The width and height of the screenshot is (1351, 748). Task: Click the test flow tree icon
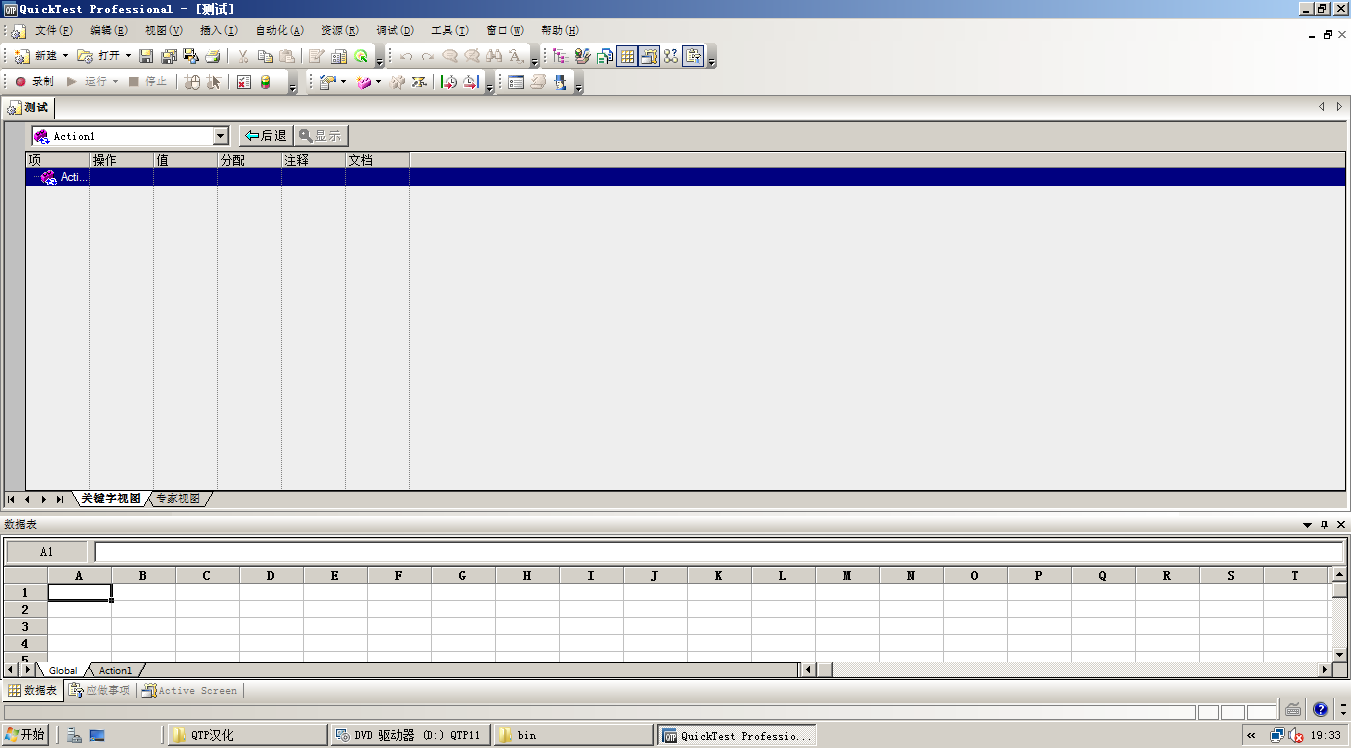click(x=560, y=56)
